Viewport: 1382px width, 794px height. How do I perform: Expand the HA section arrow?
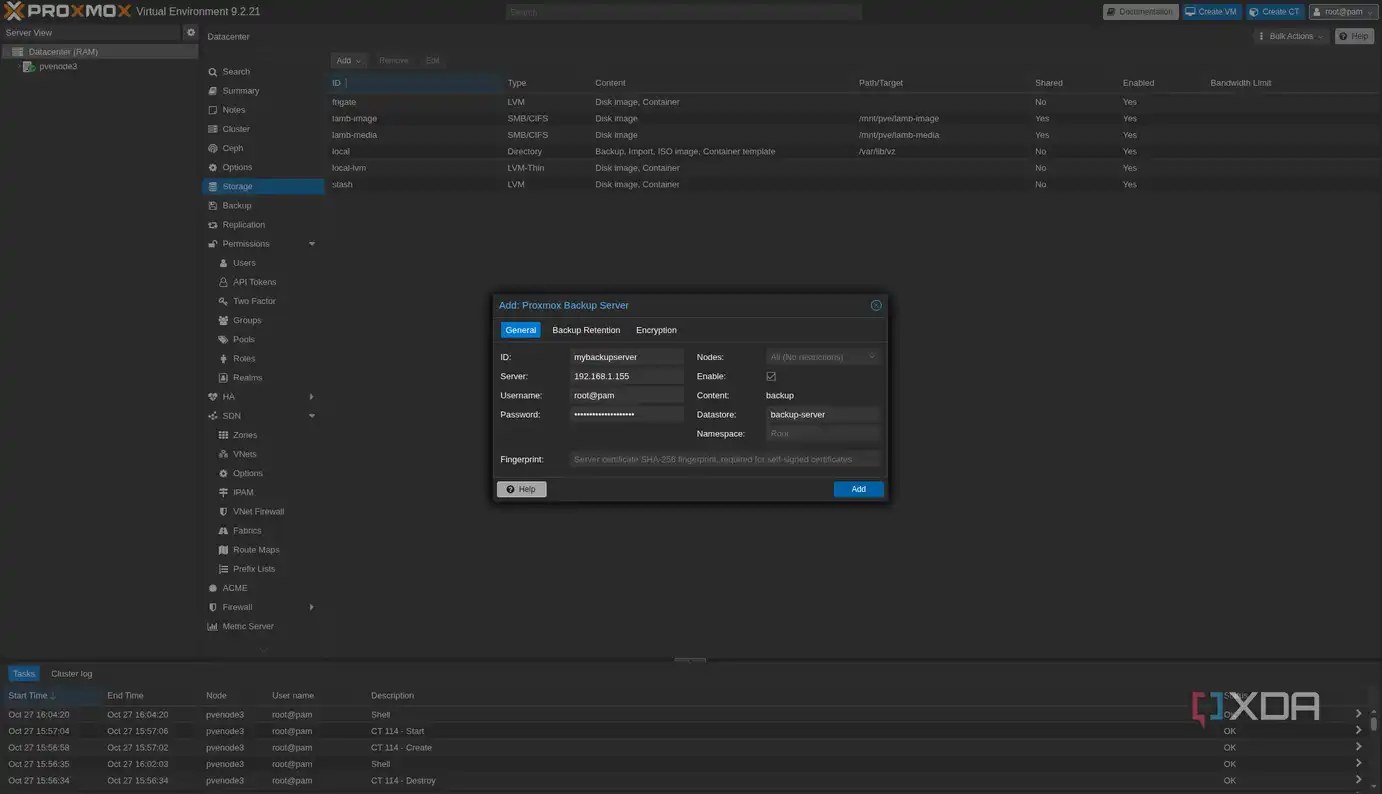[x=312, y=397]
